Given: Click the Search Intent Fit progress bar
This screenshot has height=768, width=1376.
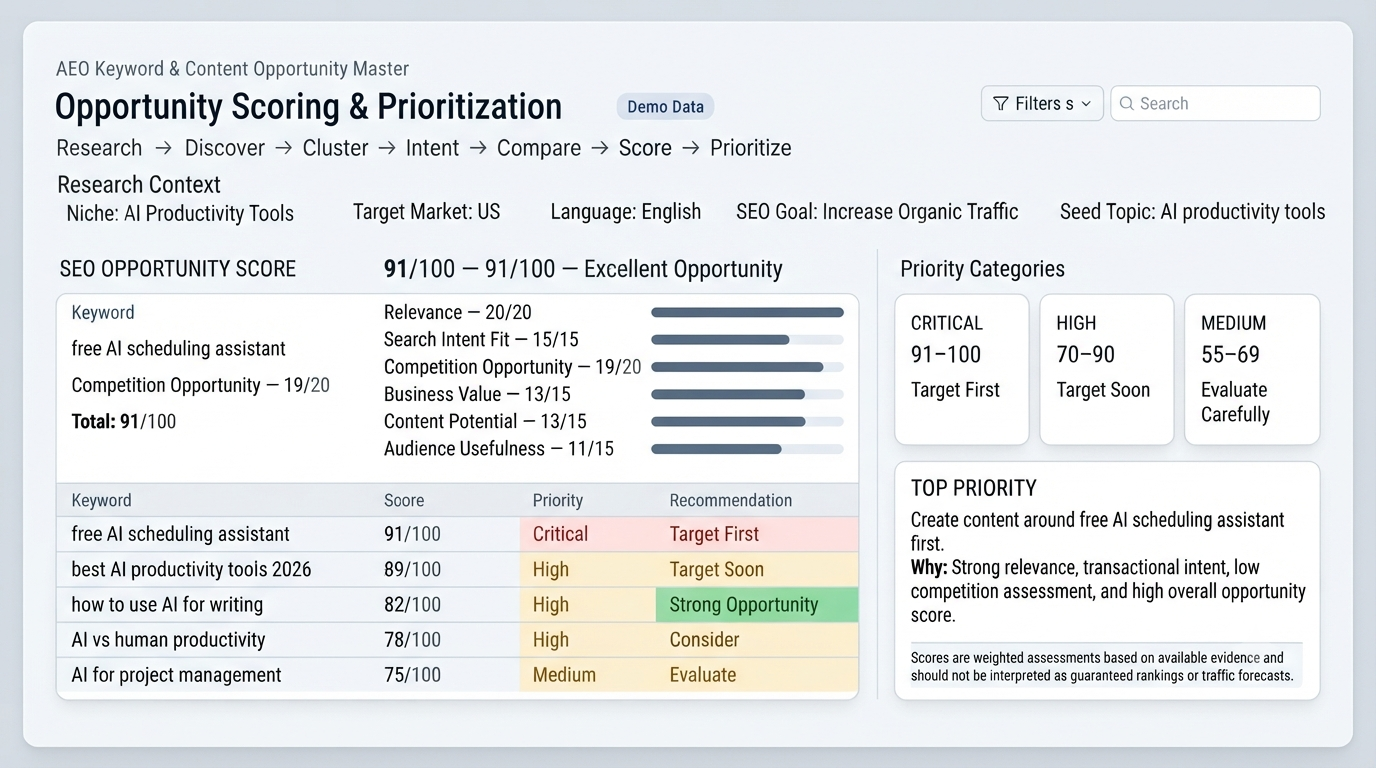Looking at the screenshot, I should 747,340.
